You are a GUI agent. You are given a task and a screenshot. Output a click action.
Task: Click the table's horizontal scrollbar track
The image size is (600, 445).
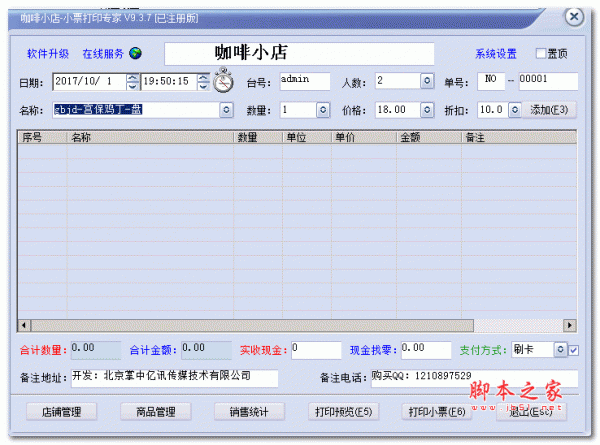[300, 325]
